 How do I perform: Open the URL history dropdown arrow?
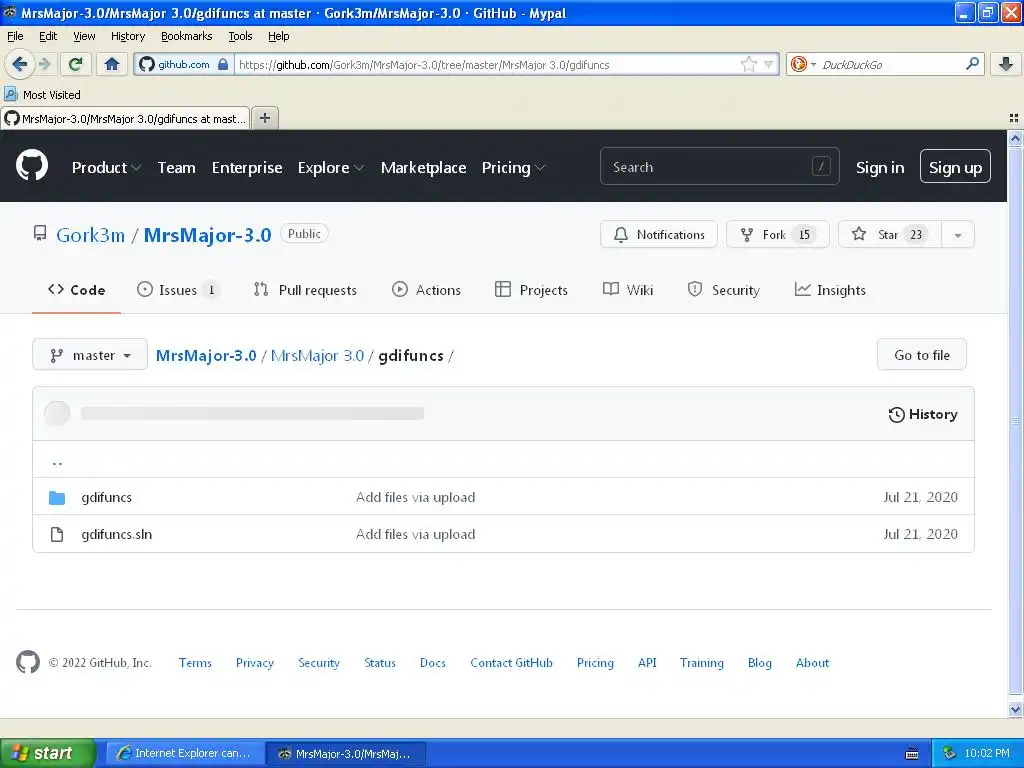[769, 64]
